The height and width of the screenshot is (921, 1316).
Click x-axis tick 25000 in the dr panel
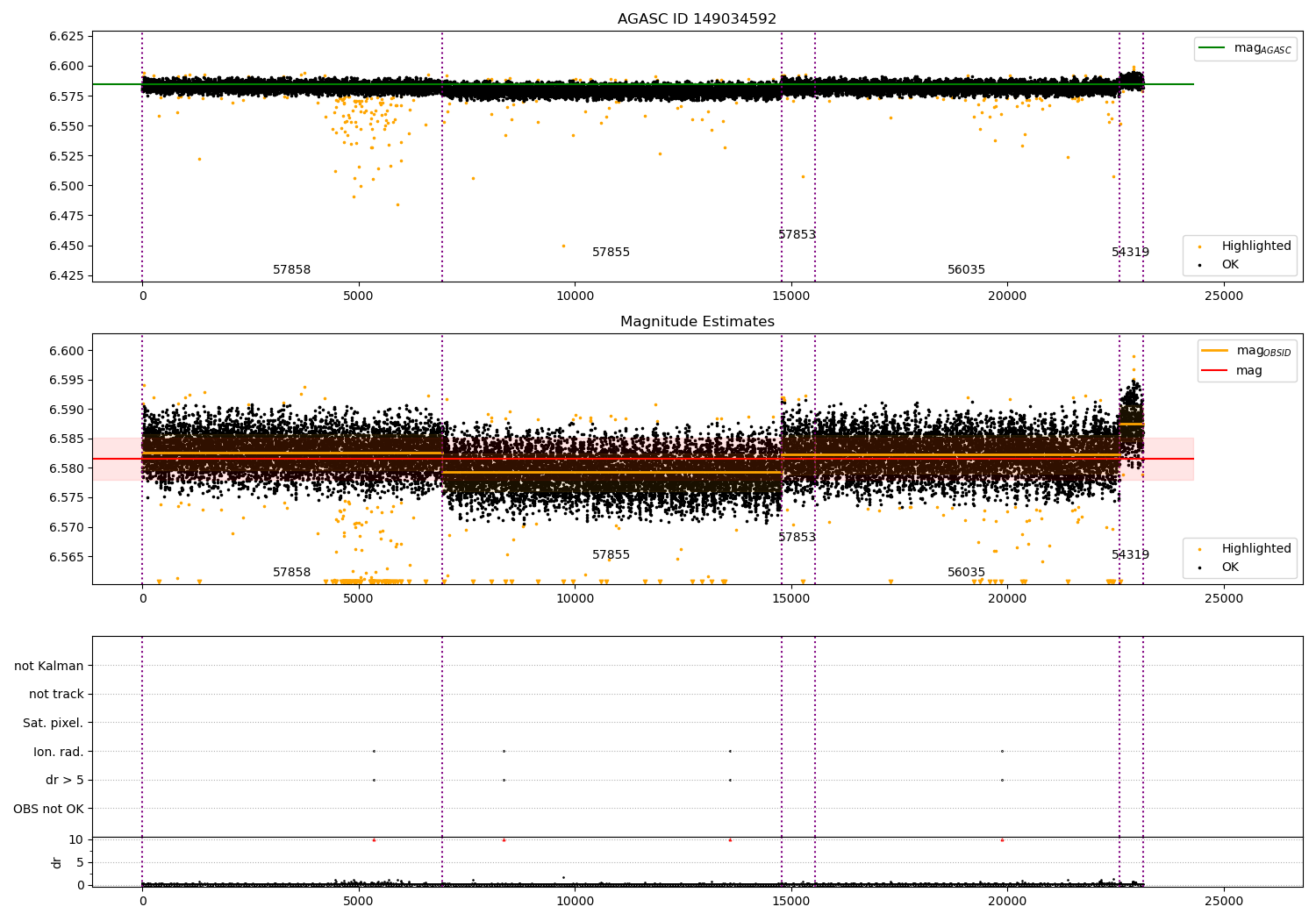pos(1223,902)
